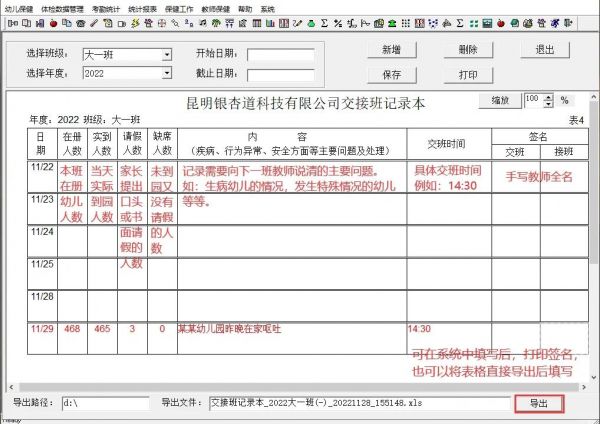Image resolution: width=600 pixels, height=424 pixels.
Task: Open the 幼儿保健 menu
Action: (19, 9)
